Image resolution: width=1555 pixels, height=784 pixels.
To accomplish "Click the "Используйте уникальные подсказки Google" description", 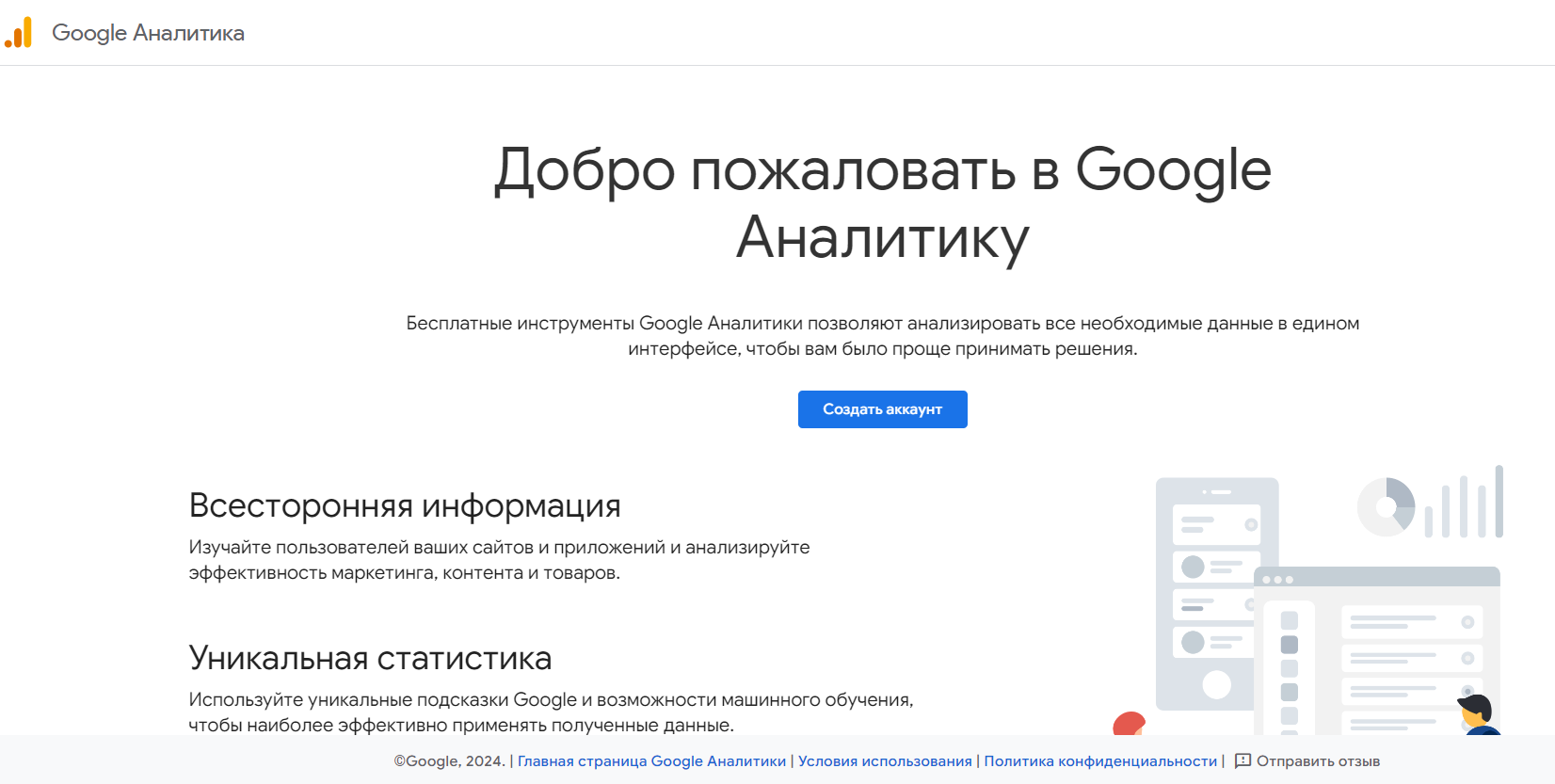I will coord(551,712).
